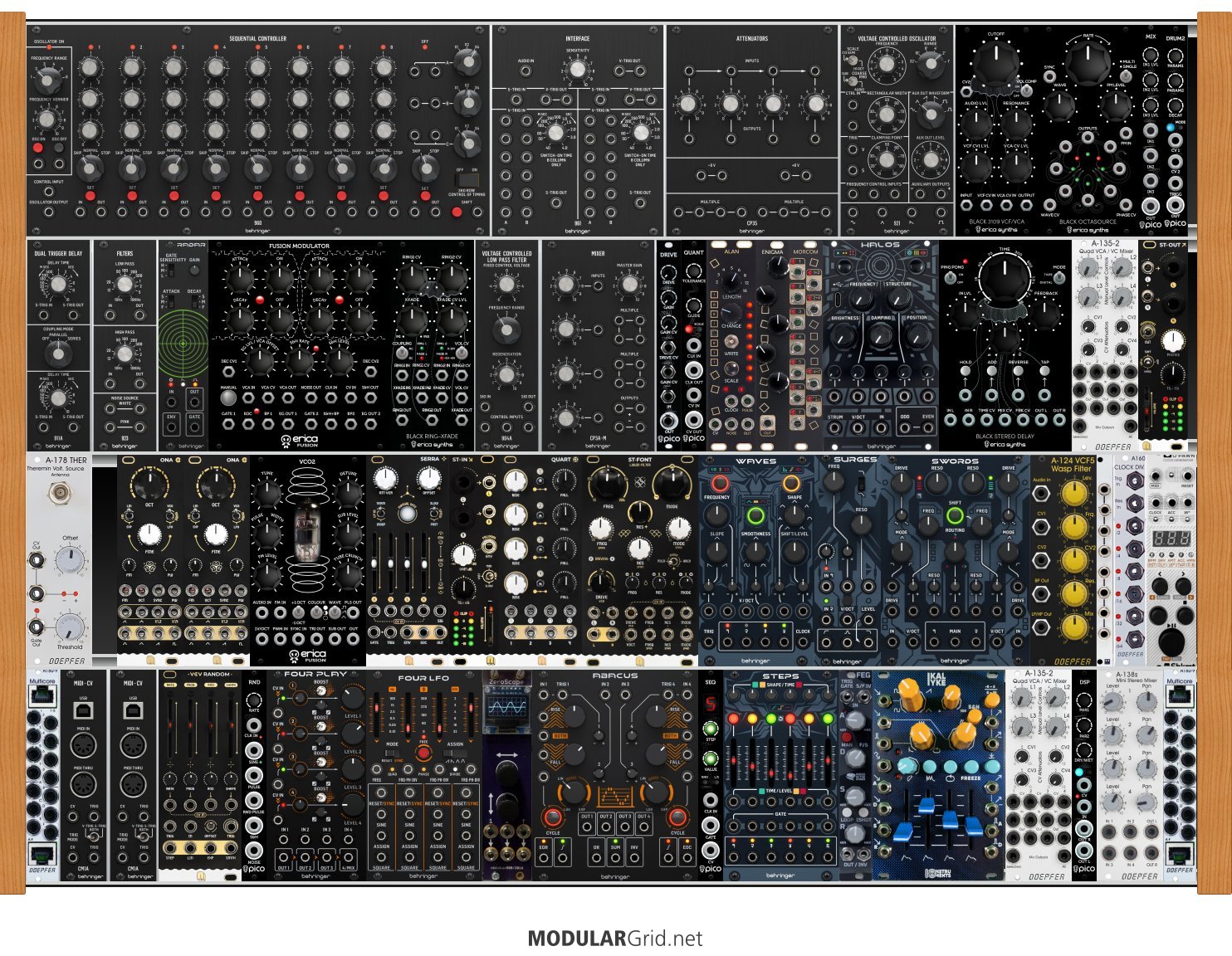Click the red SHIFT button on Sequential Controller
Image resolution: width=1232 pixels, height=956 pixels.
[457, 212]
